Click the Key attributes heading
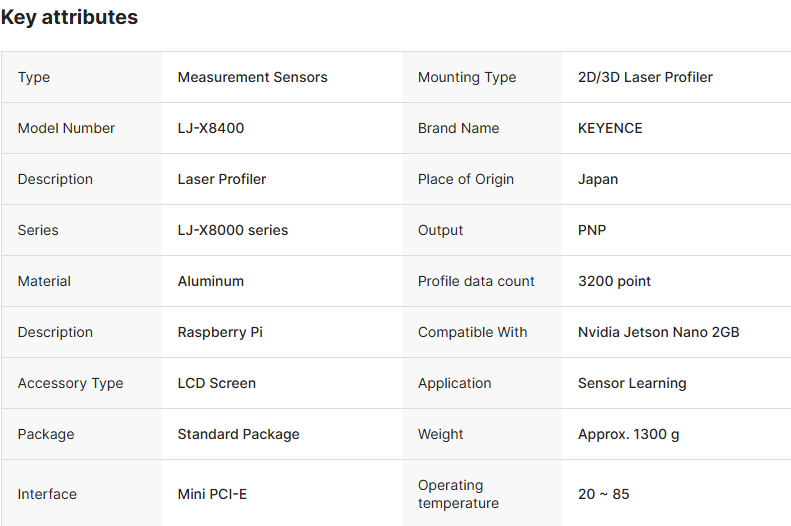Image resolution: width=791 pixels, height=526 pixels. coord(69,17)
